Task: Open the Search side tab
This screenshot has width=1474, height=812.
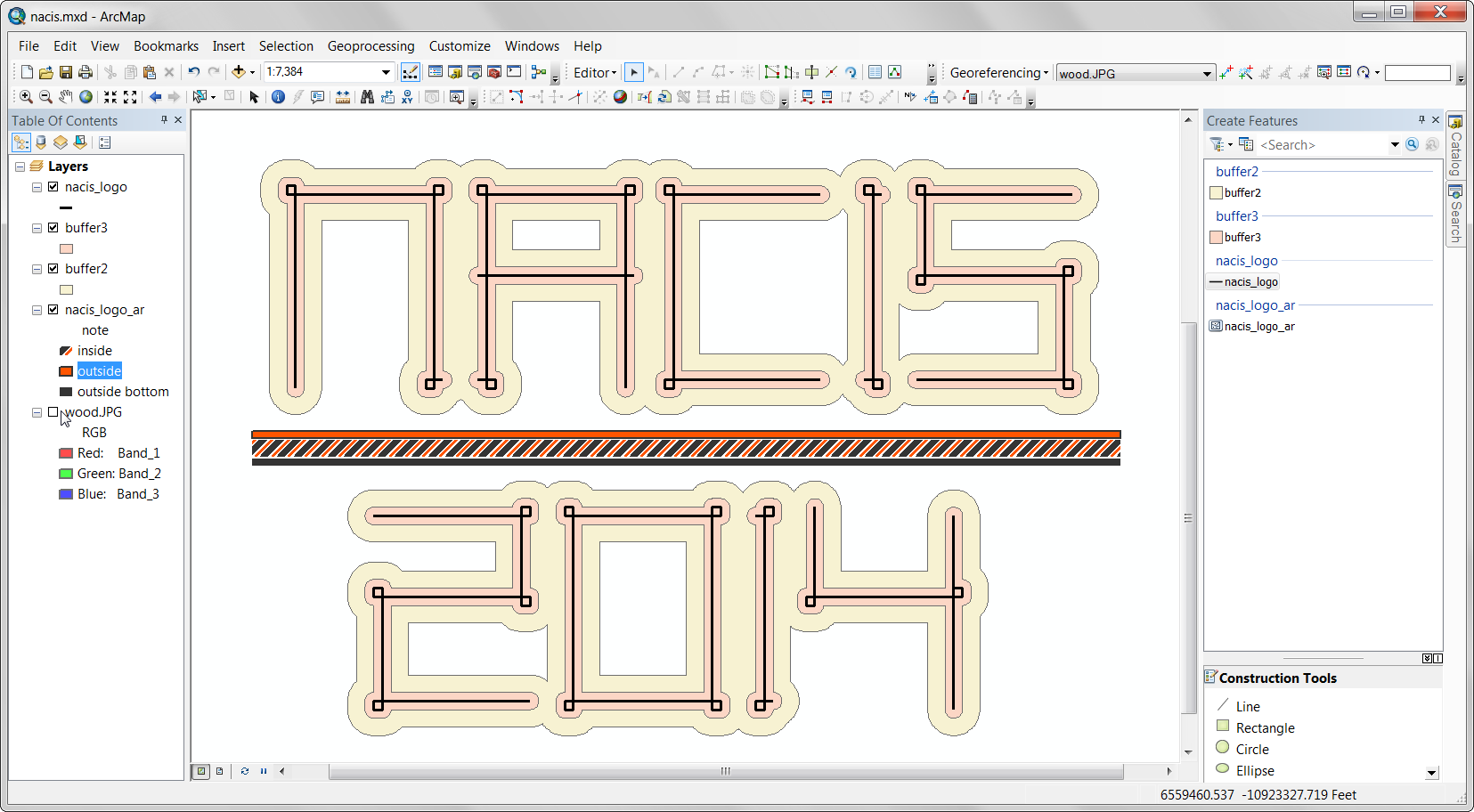Action: tap(1455, 215)
